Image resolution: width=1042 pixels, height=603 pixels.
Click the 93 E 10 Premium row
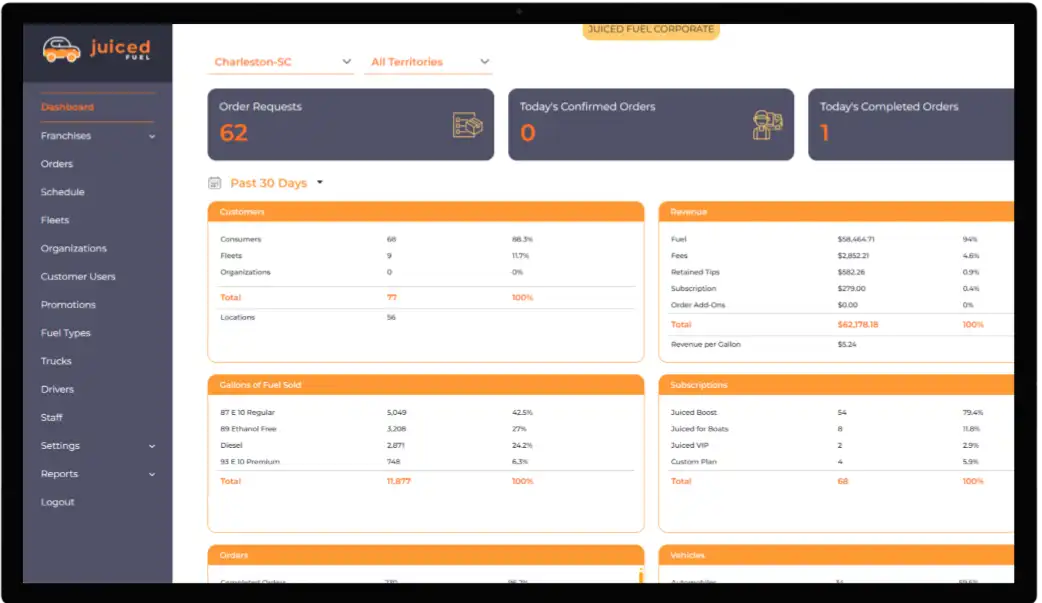point(426,461)
